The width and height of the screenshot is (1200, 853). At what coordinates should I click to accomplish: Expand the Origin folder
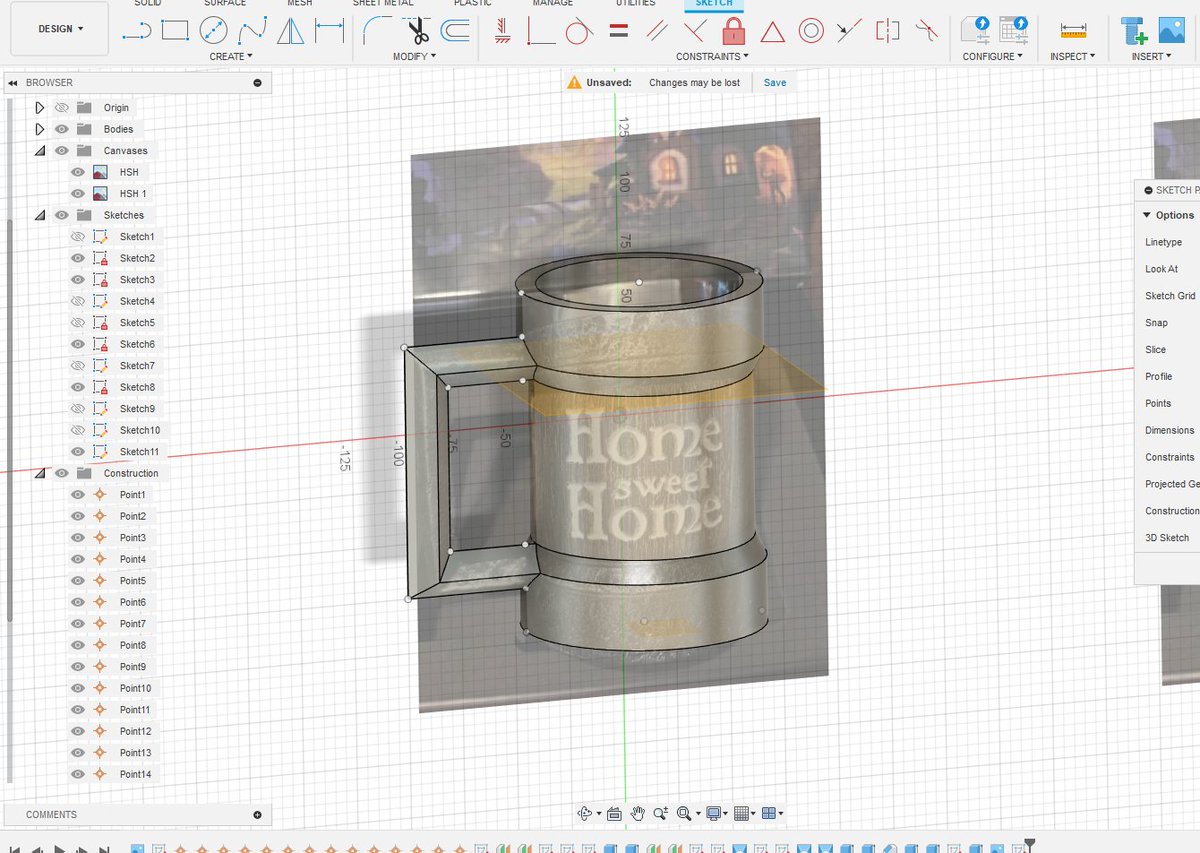tap(40, 108)
